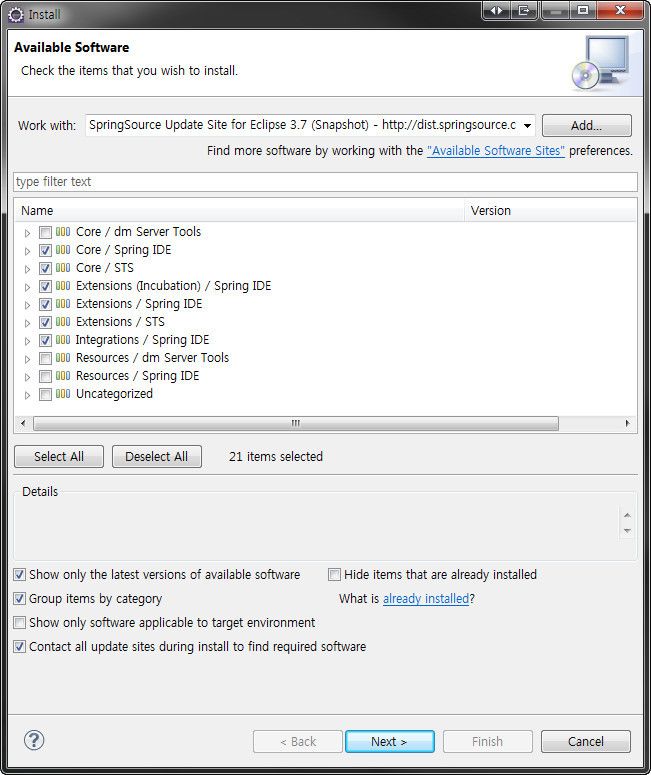Enable Show only software applicable to target environment
This screenshot has height=775, width=651.
pos(19,623)
